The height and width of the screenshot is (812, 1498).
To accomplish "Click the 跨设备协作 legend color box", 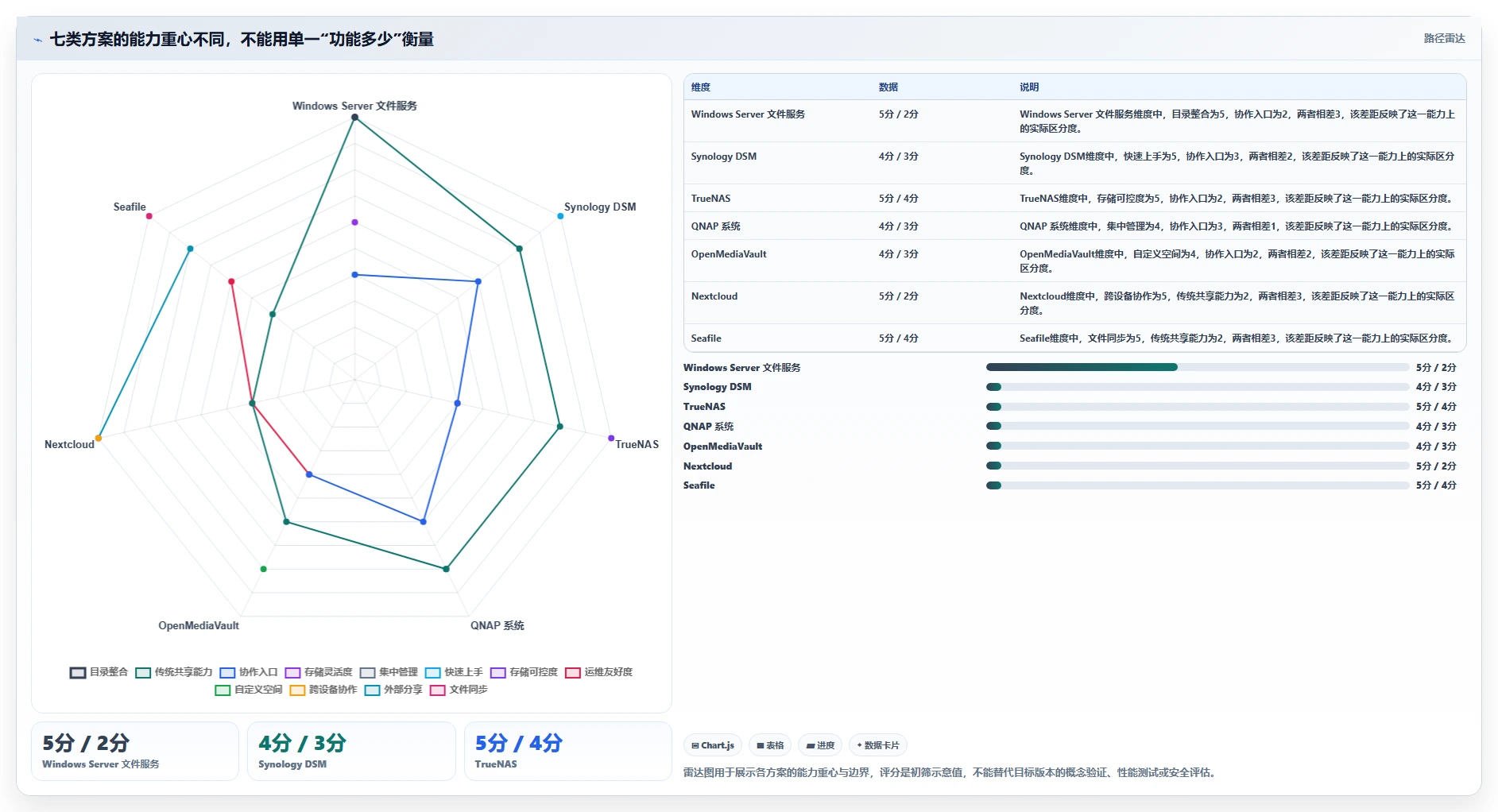I will (x=297, y=690).
